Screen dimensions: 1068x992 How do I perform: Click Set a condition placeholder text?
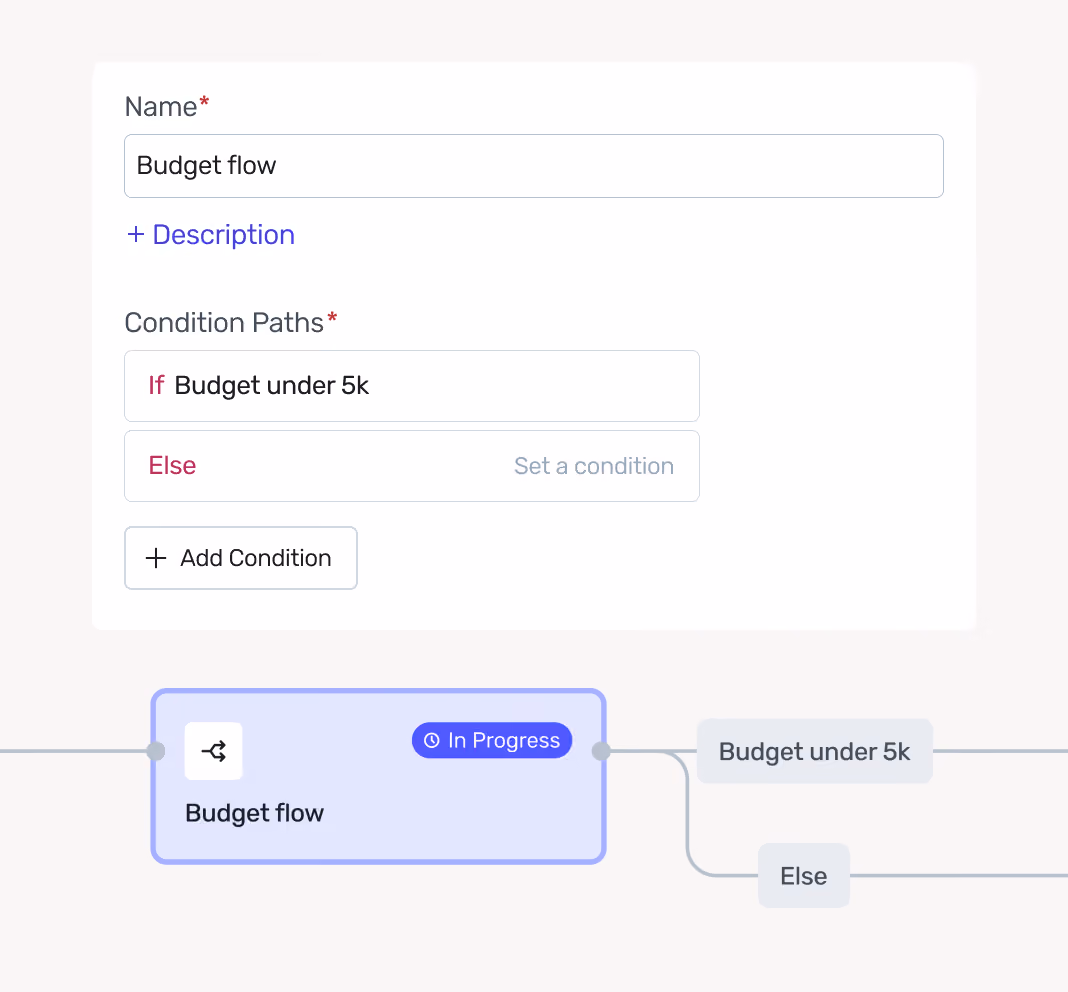tap(593, 466)
